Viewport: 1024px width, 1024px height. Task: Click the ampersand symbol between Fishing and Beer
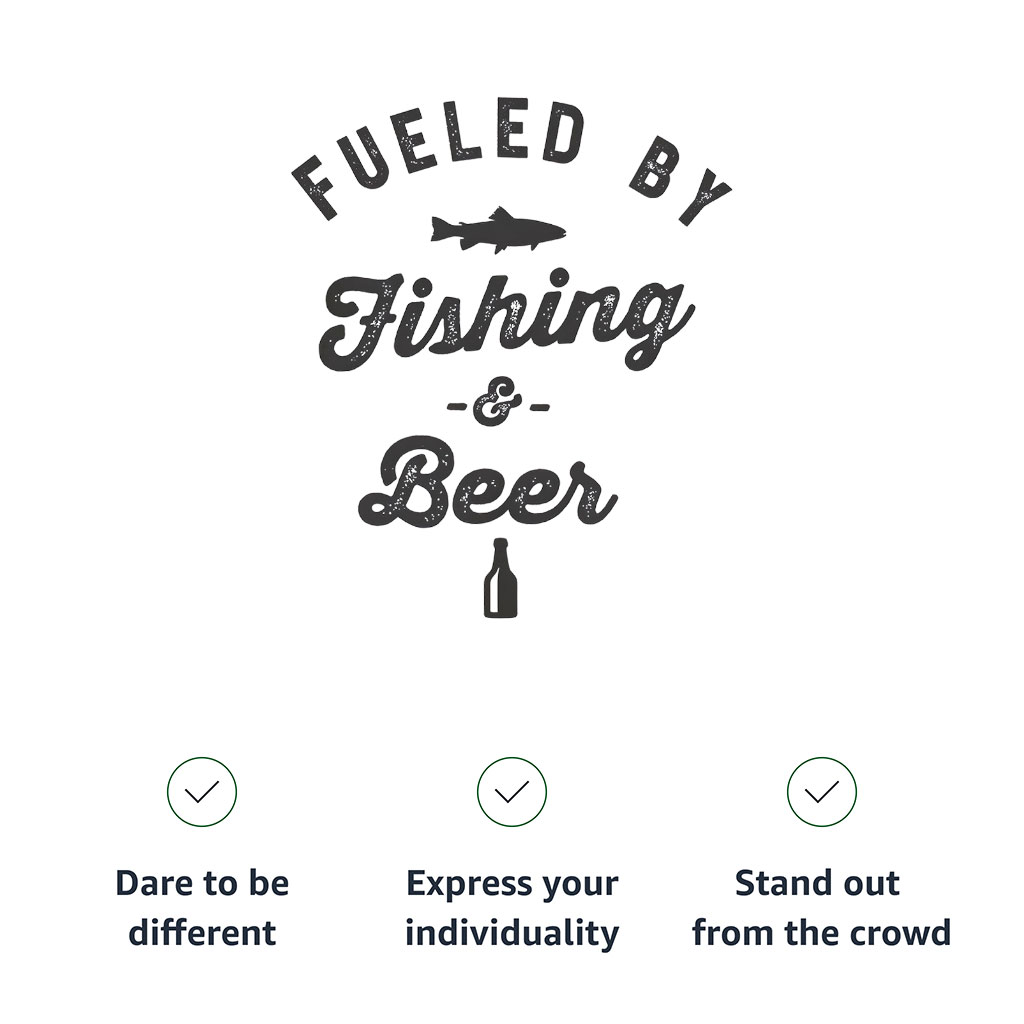(x=497, y=407)
